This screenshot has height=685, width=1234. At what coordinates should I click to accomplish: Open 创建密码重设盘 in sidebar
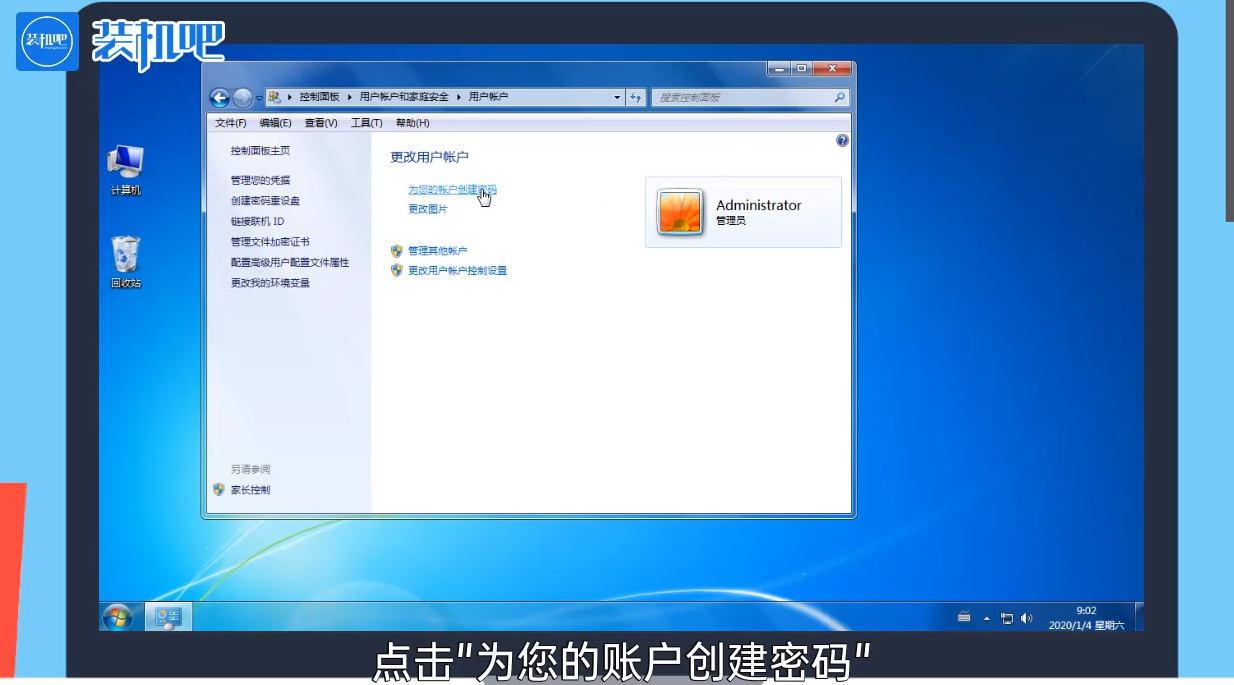(x=265, y=200)
